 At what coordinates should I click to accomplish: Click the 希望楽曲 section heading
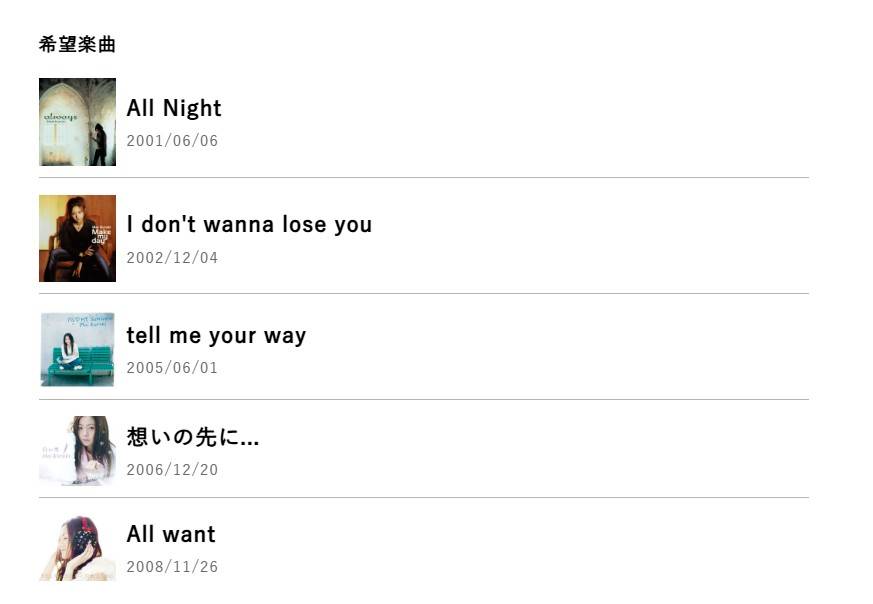click(77, 44)
